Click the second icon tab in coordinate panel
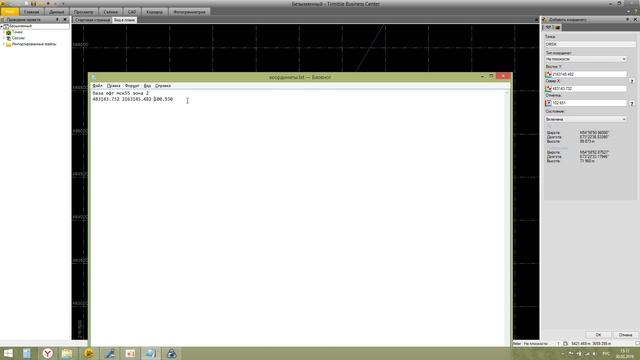 (558, 27)
